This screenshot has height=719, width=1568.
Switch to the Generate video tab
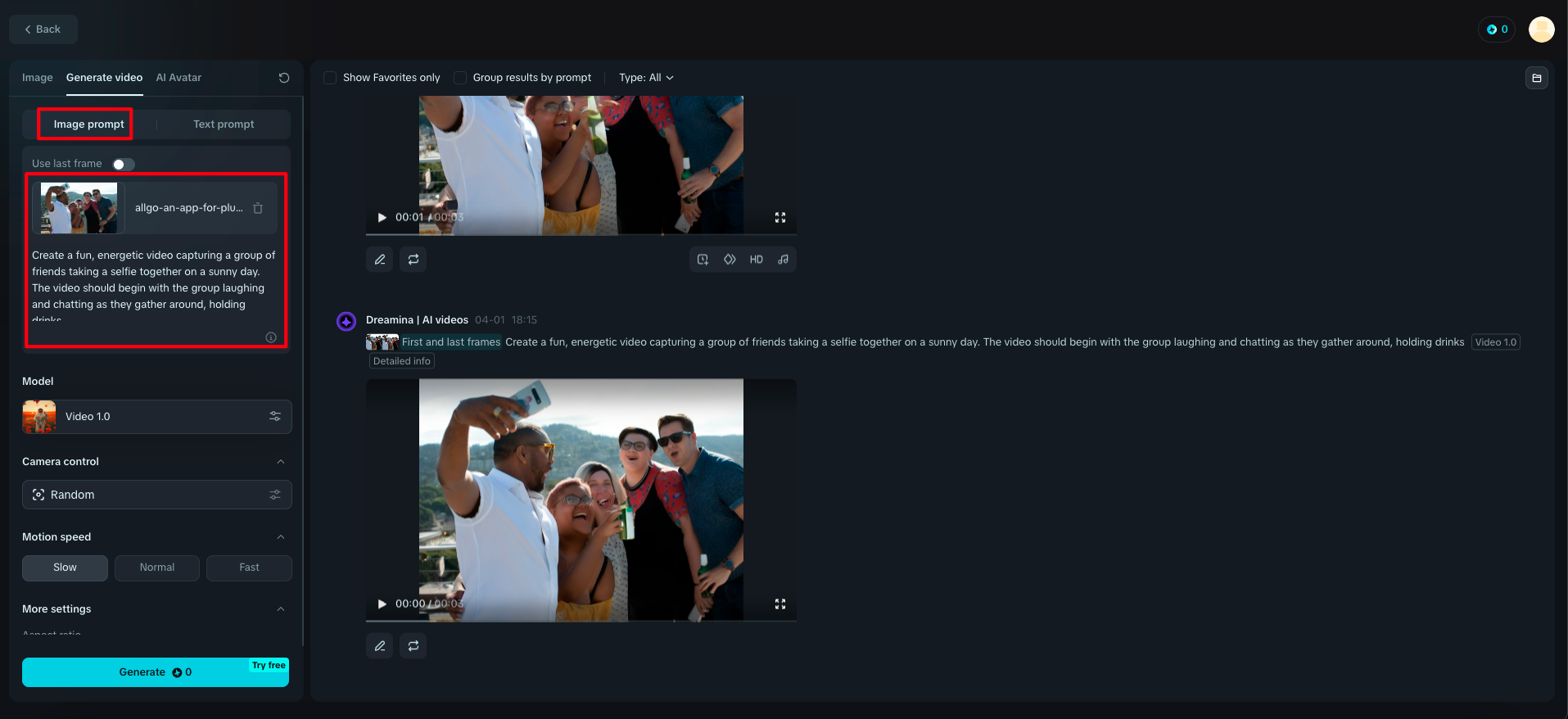pos(104,78)
